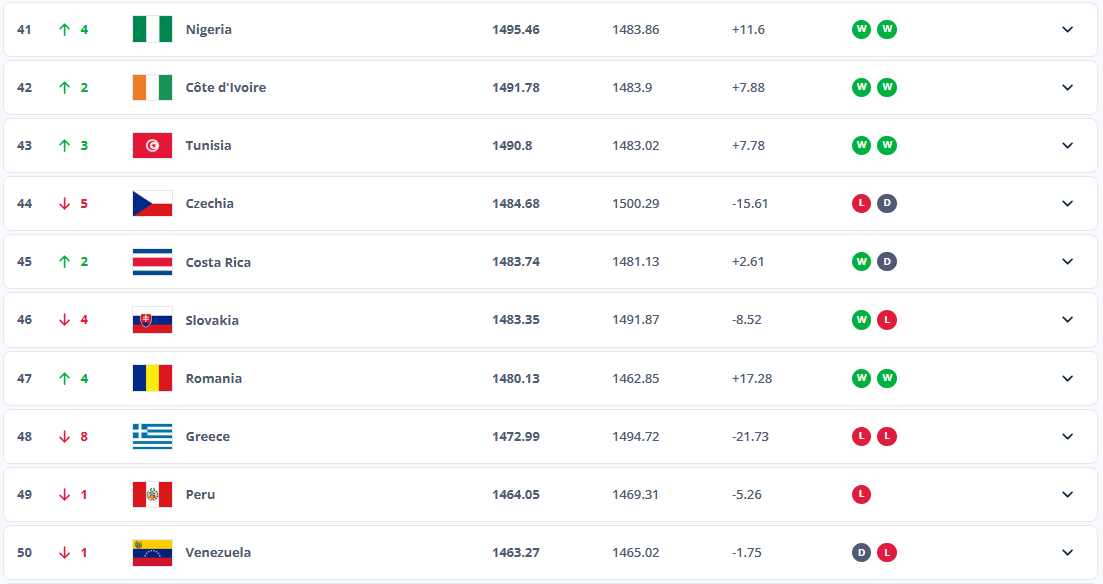Click Tunisia's total points 1490.8
The height and width of the screenshot is (584, 1103).
[512, 145]
